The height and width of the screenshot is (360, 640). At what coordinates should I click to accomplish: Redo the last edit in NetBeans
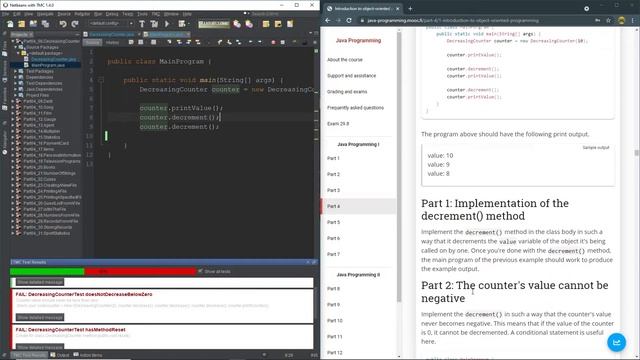tap(75, 24)
